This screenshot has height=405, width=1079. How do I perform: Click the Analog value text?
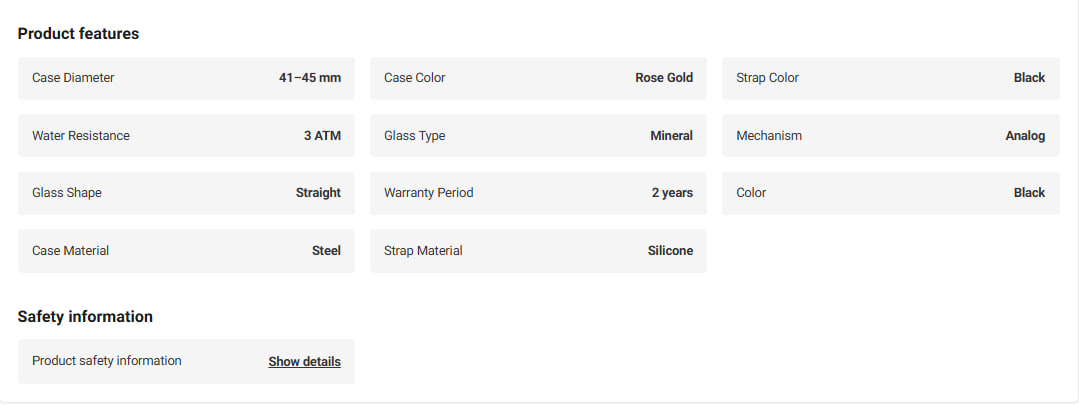click(x=1025, y=136)
